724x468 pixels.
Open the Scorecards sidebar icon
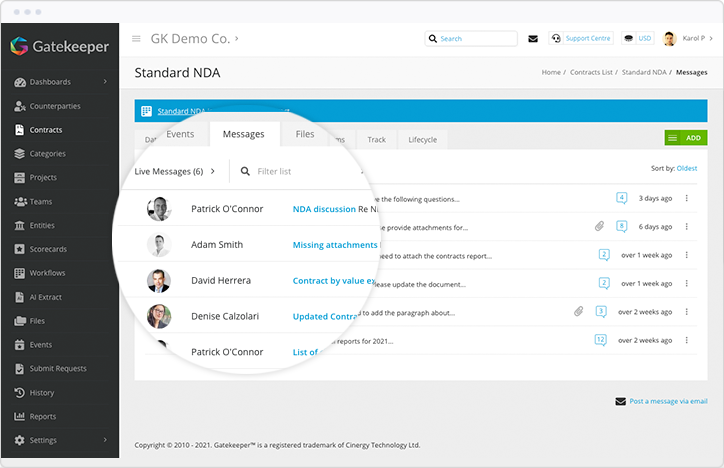pyautogui.click(x=20, y=249)
